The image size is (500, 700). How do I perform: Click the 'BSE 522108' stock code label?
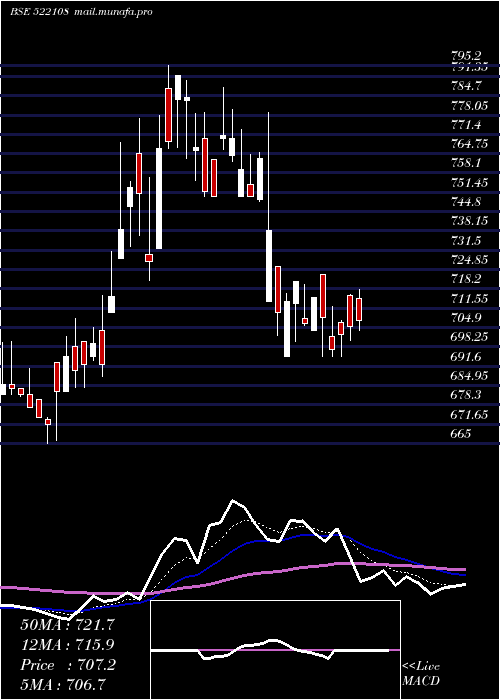click(39, 12)
